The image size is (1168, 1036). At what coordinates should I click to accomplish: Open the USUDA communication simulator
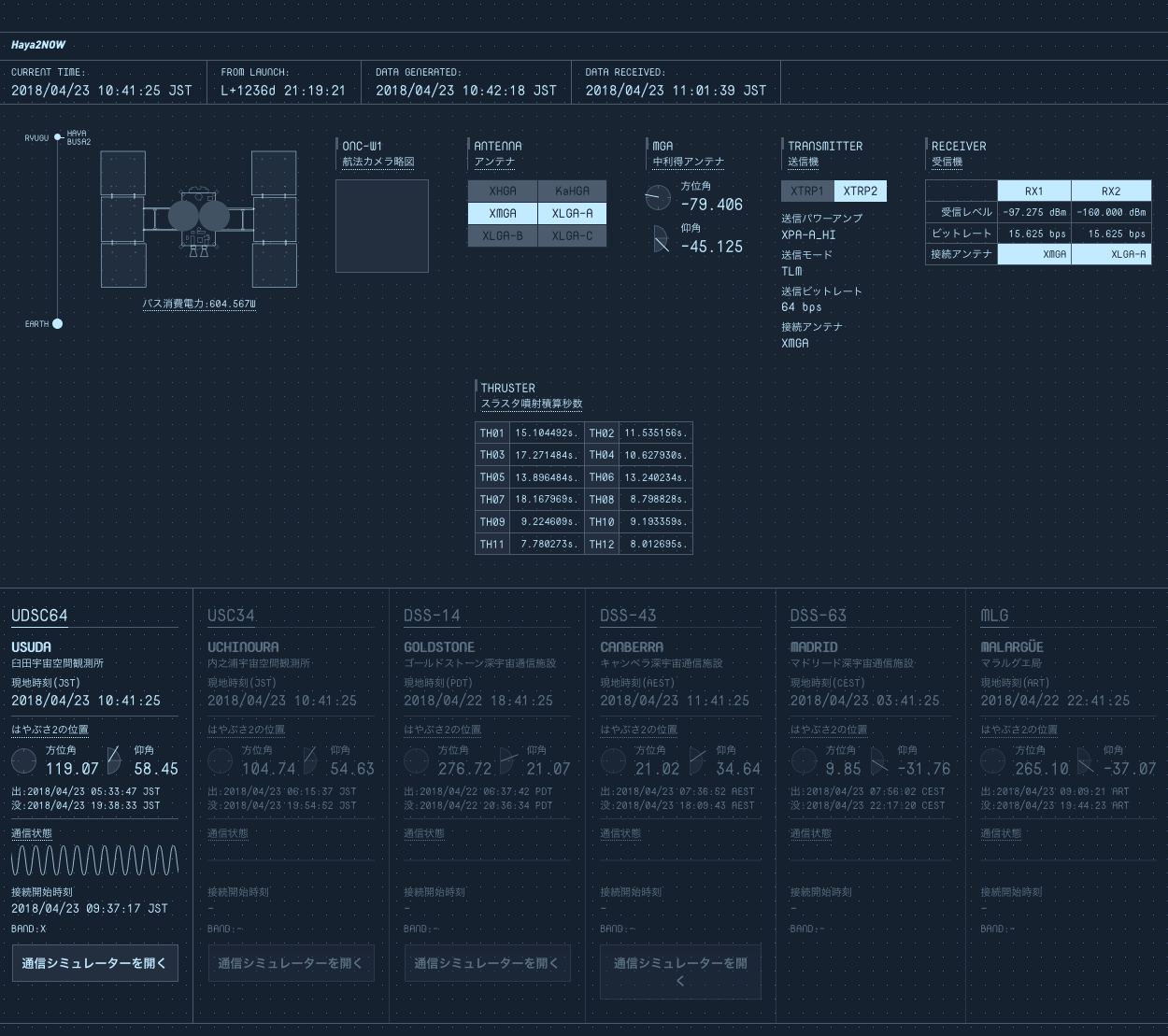coord(94,963)
